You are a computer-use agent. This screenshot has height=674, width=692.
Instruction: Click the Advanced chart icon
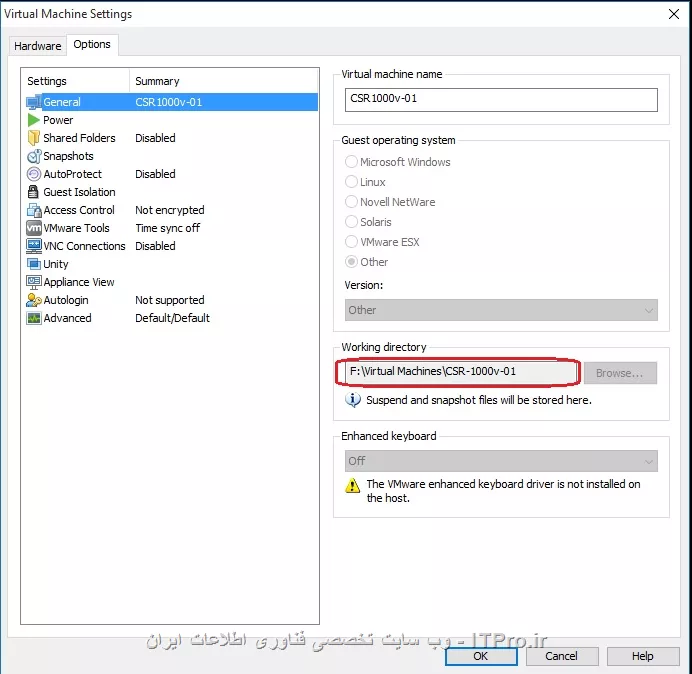[x=34, y=318]
